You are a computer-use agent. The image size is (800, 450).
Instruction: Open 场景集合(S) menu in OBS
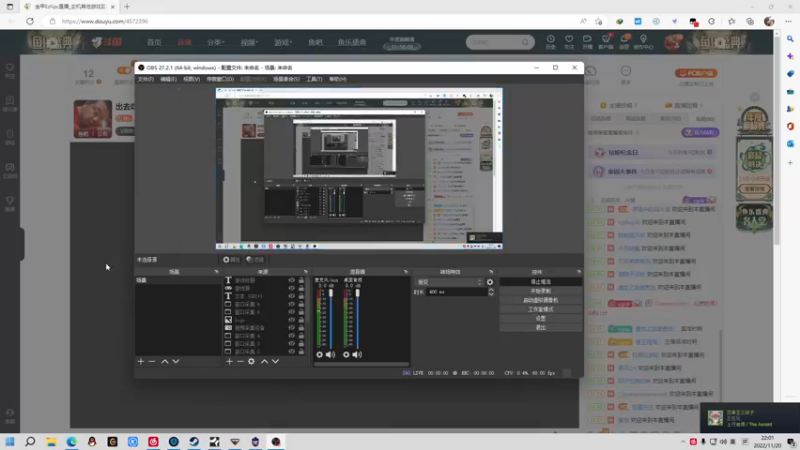point(286,79)
